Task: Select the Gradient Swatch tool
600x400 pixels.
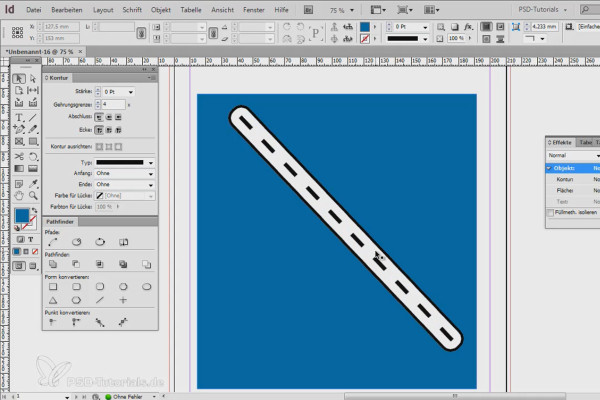Action: 19,168
